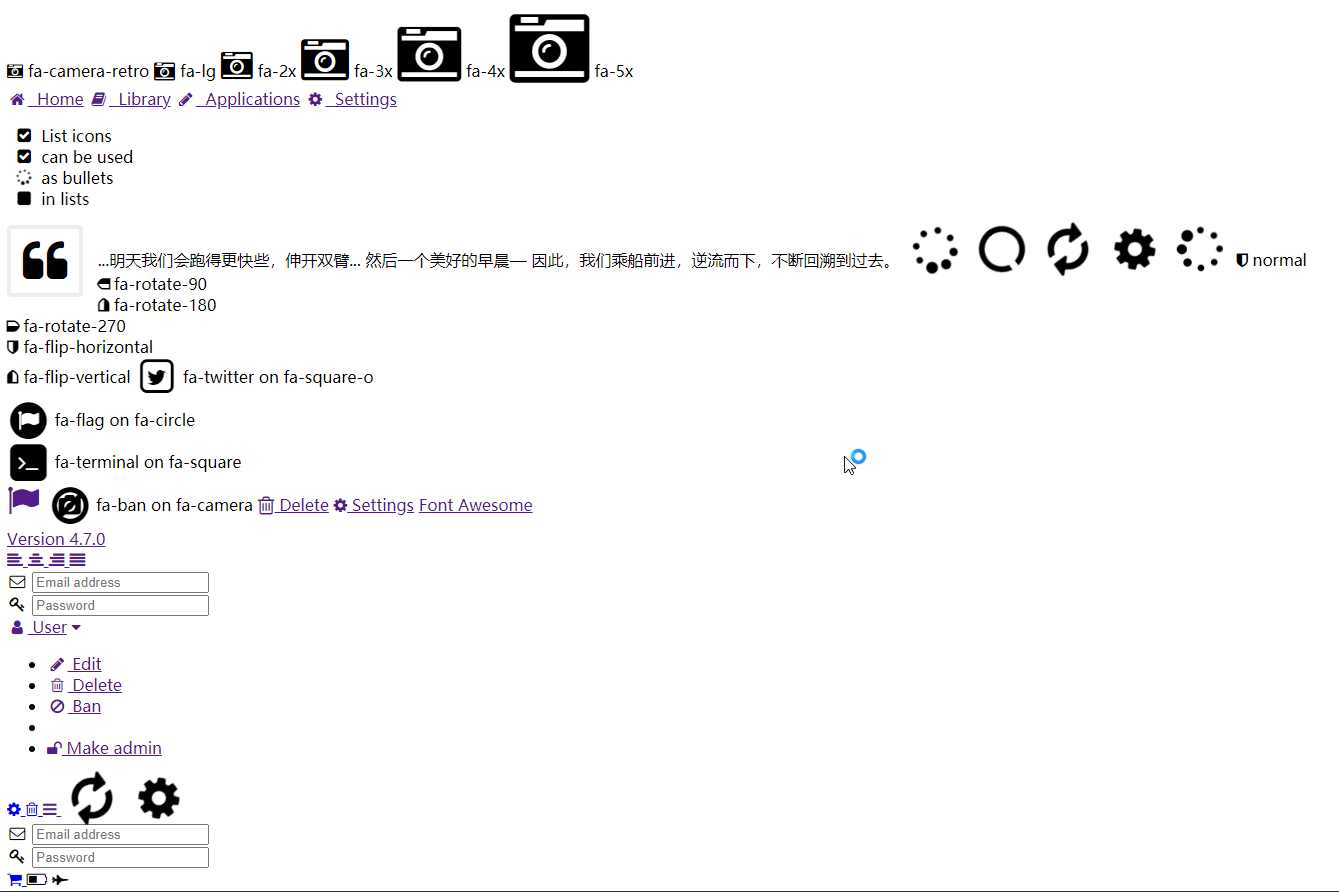
Task: Click the Email address input field
Action: click(x=120, y=582)
